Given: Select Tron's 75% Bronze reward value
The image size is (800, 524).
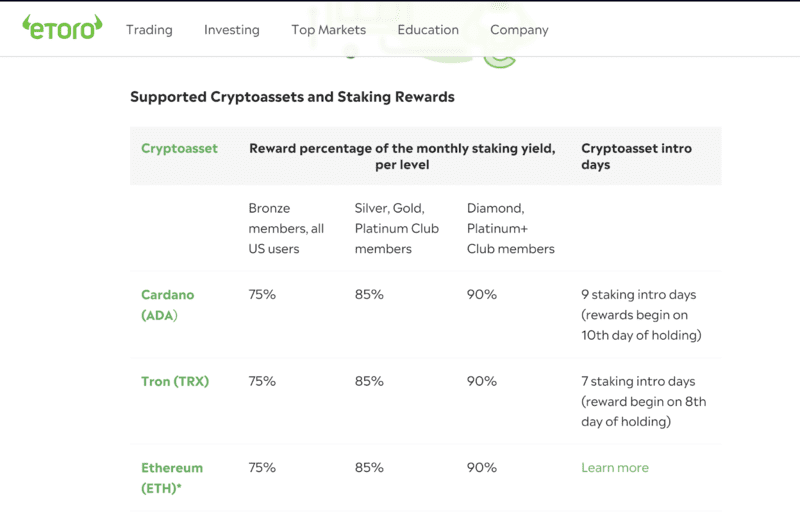Looking at the screenshot, I should (x=262, y=381).
